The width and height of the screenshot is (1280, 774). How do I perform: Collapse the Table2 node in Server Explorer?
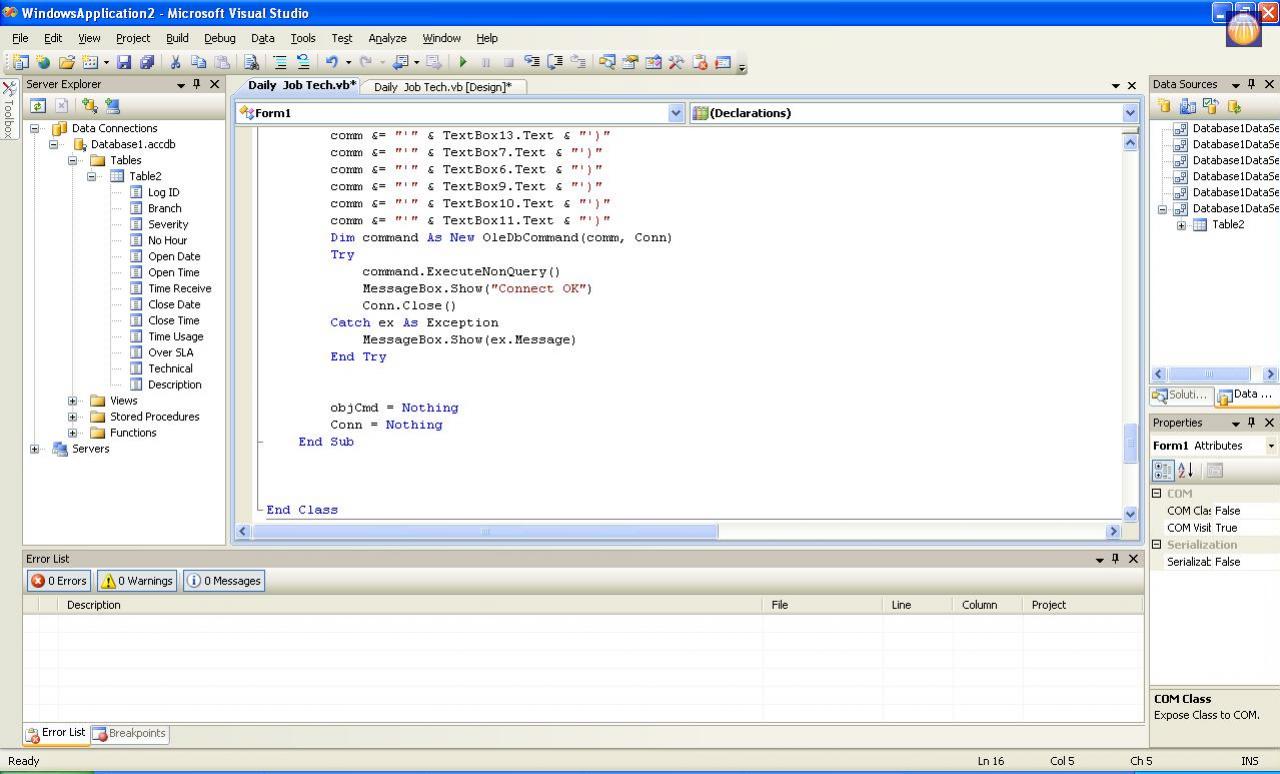click(91, 177)
